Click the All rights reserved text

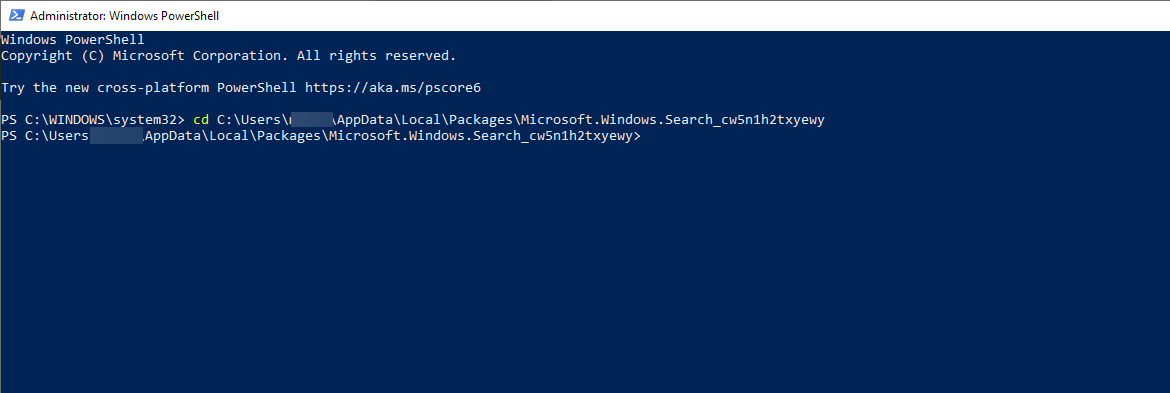[376, 56]
